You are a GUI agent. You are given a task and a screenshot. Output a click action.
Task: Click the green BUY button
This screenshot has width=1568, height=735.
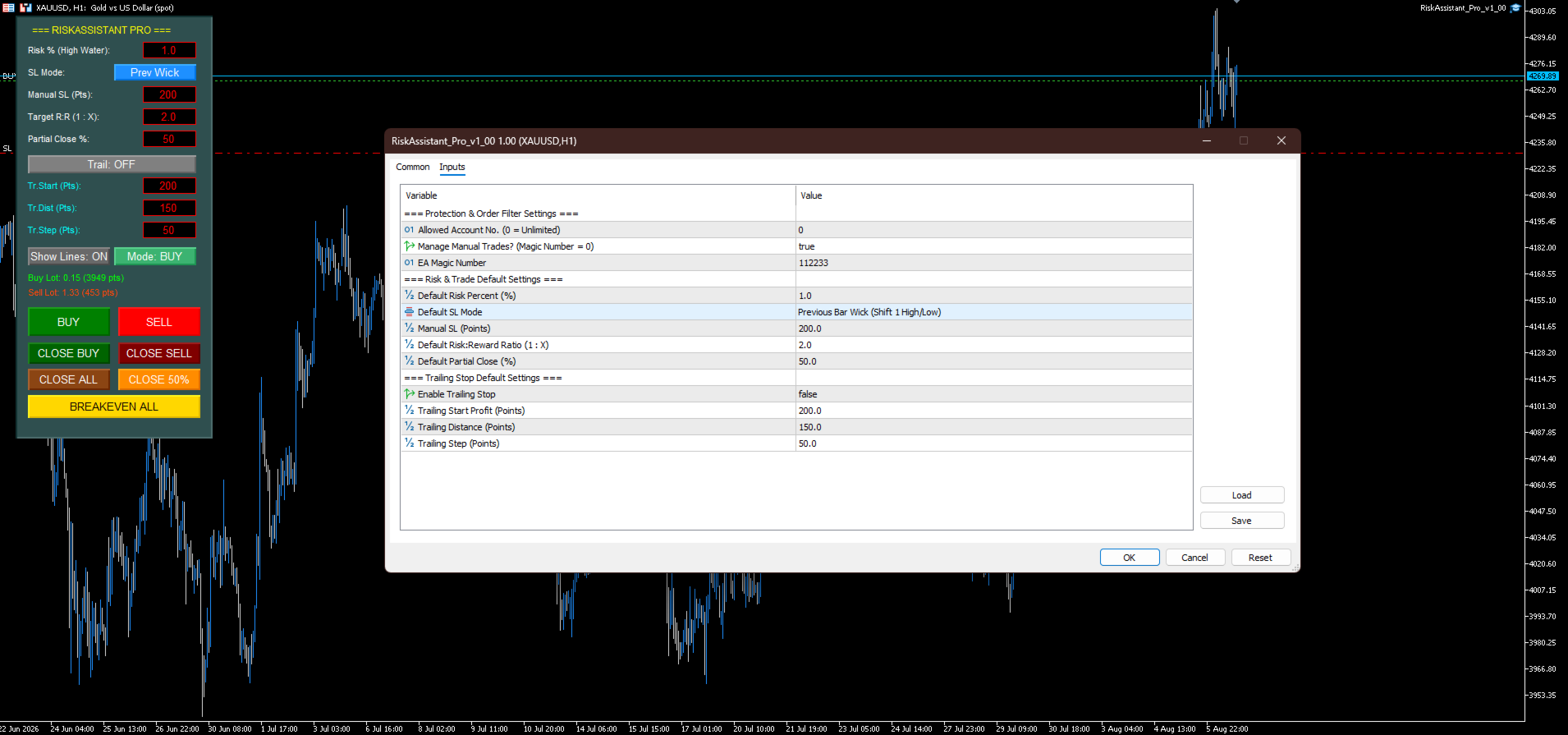pyautogui.click(x=69, y=322)
